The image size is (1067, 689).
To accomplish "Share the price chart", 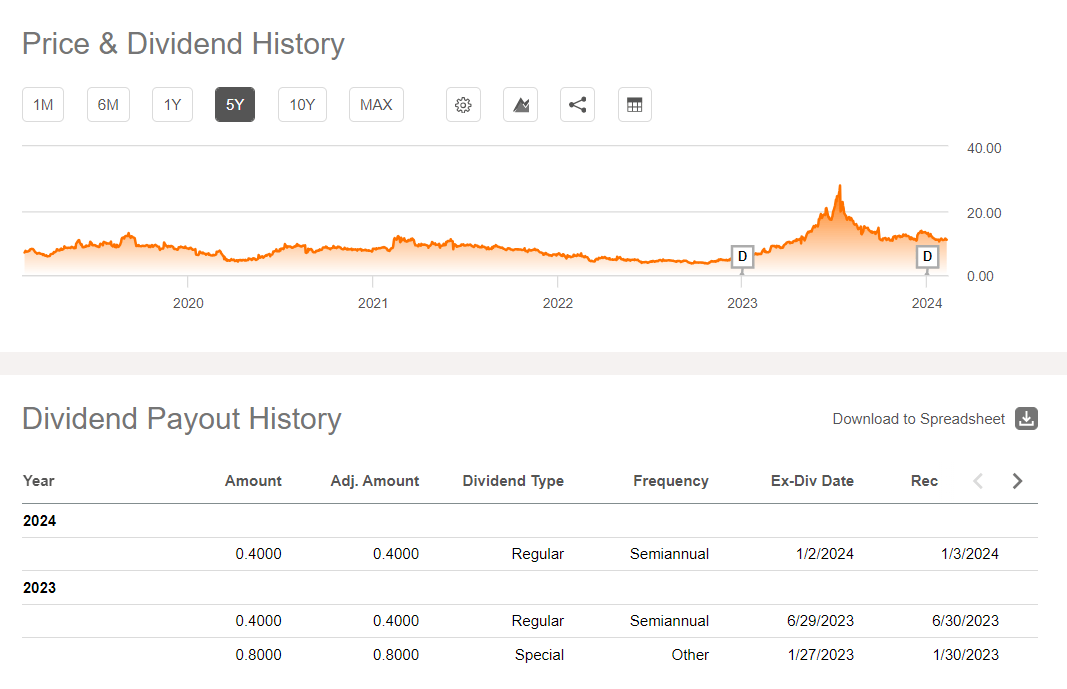I will [x=577, y=105].
